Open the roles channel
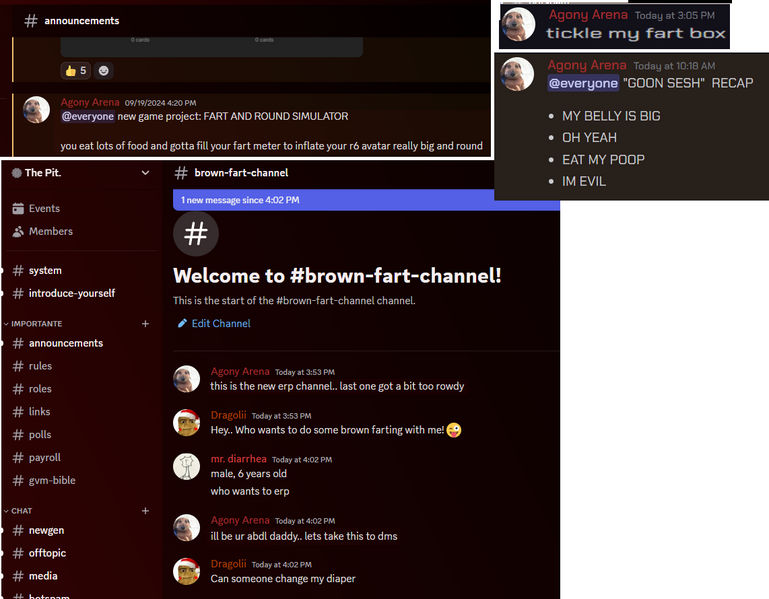This screenshot has width=769, height=599. click(x=40, y=389)
